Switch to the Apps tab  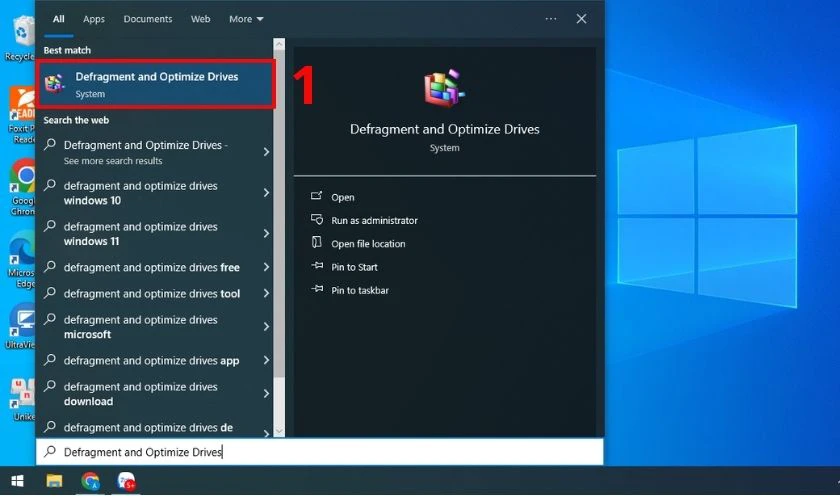click(94, 19)
